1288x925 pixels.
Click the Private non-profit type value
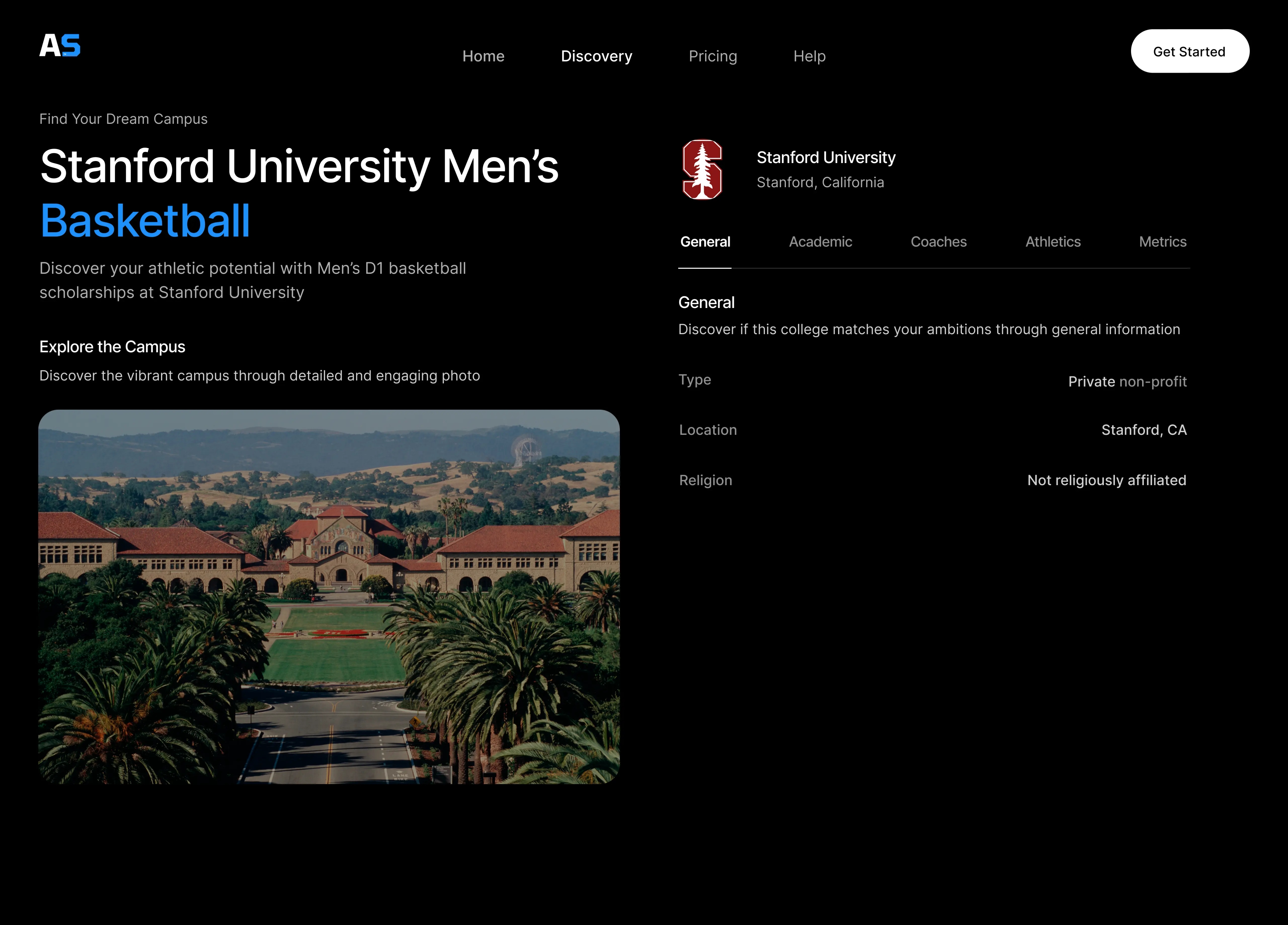1127,381
